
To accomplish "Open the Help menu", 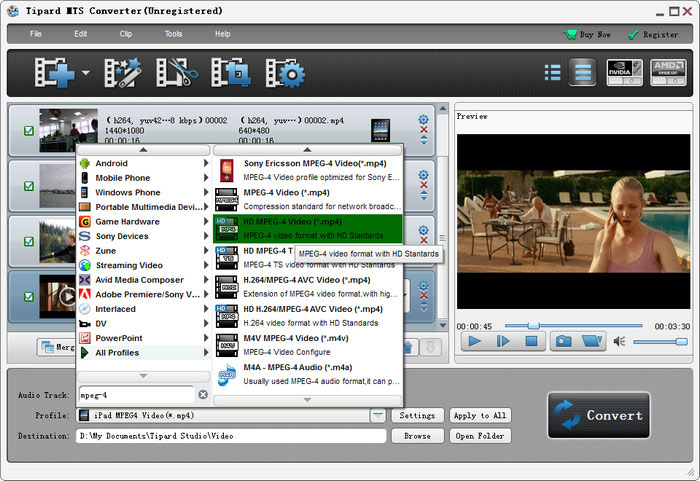I will [222, 34].
